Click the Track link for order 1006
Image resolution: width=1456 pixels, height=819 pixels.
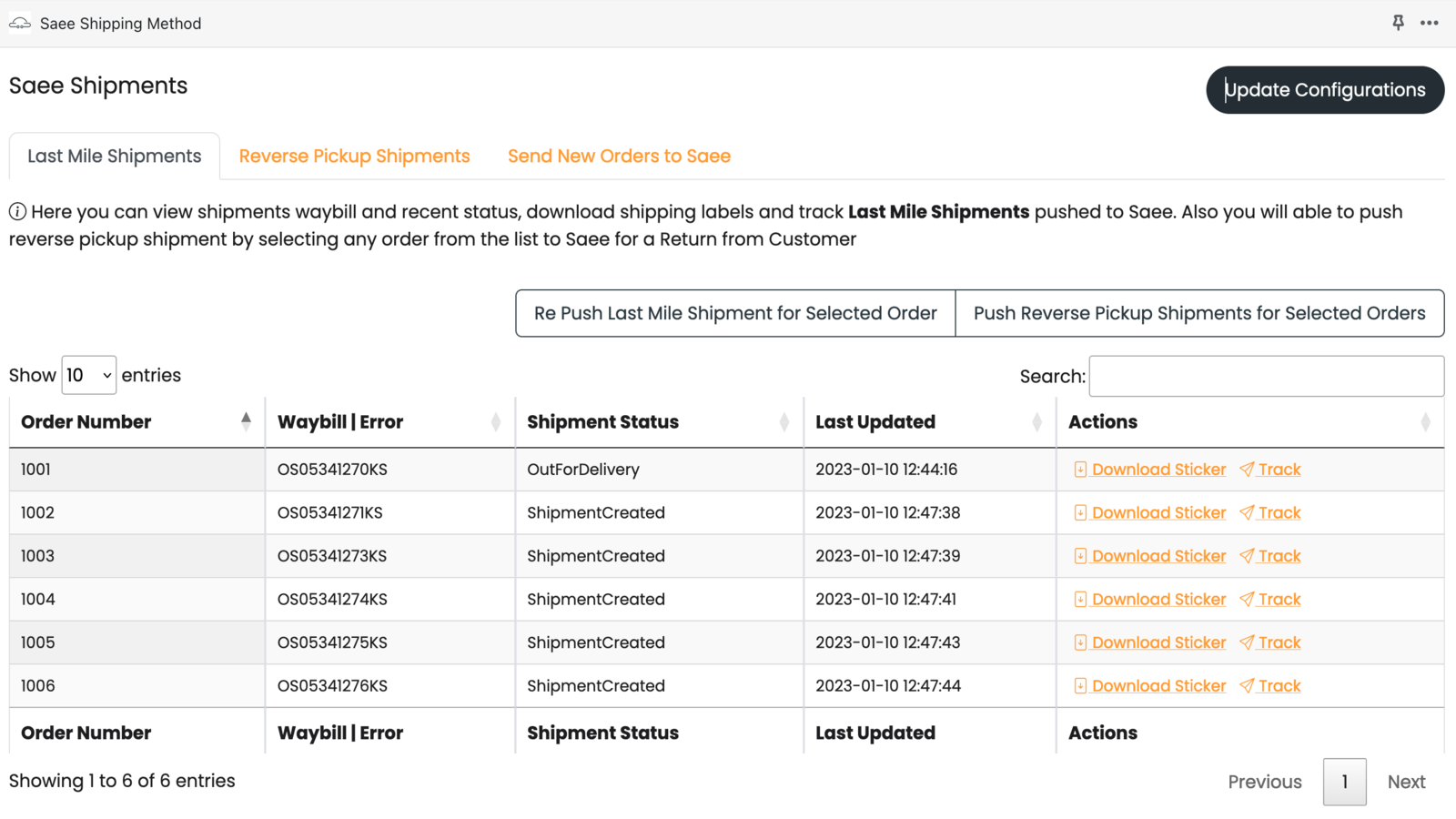click(x=1279, y=685)
